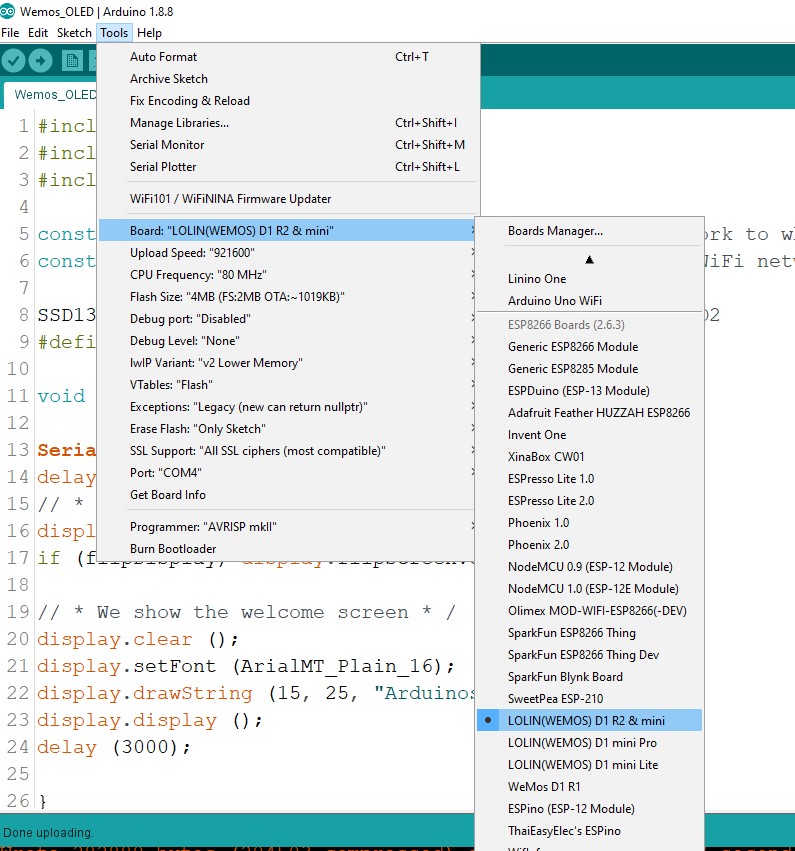
Task: Click the Verify checkmark toolbar icon
Action: pyautogui.click(x=14, y=60)
